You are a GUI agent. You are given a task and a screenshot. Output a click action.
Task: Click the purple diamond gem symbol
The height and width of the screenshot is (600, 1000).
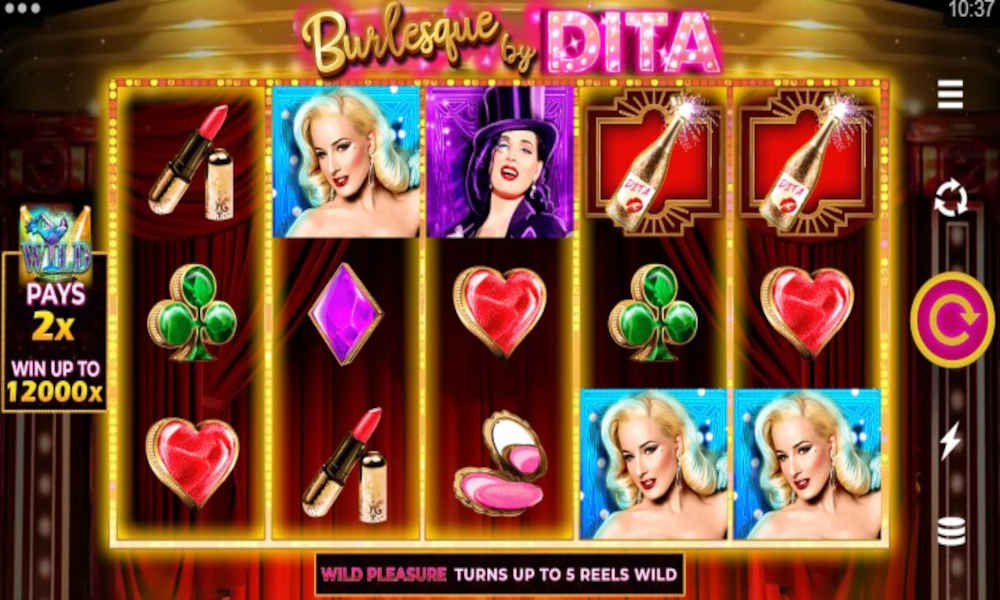click(346, 314)
